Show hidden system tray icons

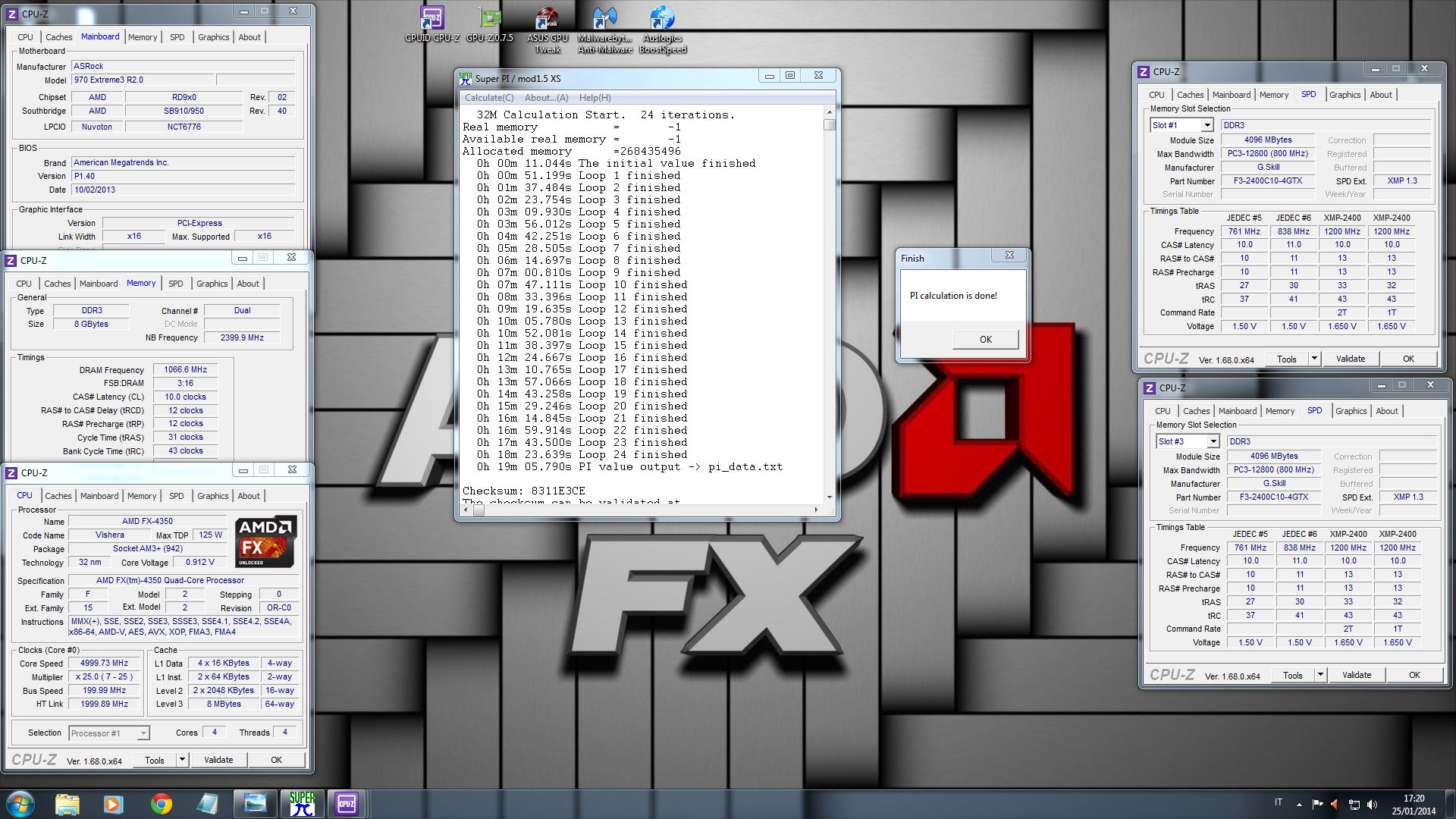pyautogui.click(x=1299, y=805)
